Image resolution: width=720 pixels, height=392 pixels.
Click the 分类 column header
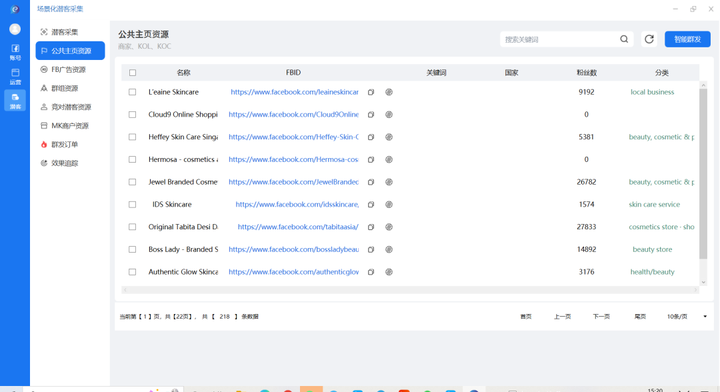click(x=662, y=73)
